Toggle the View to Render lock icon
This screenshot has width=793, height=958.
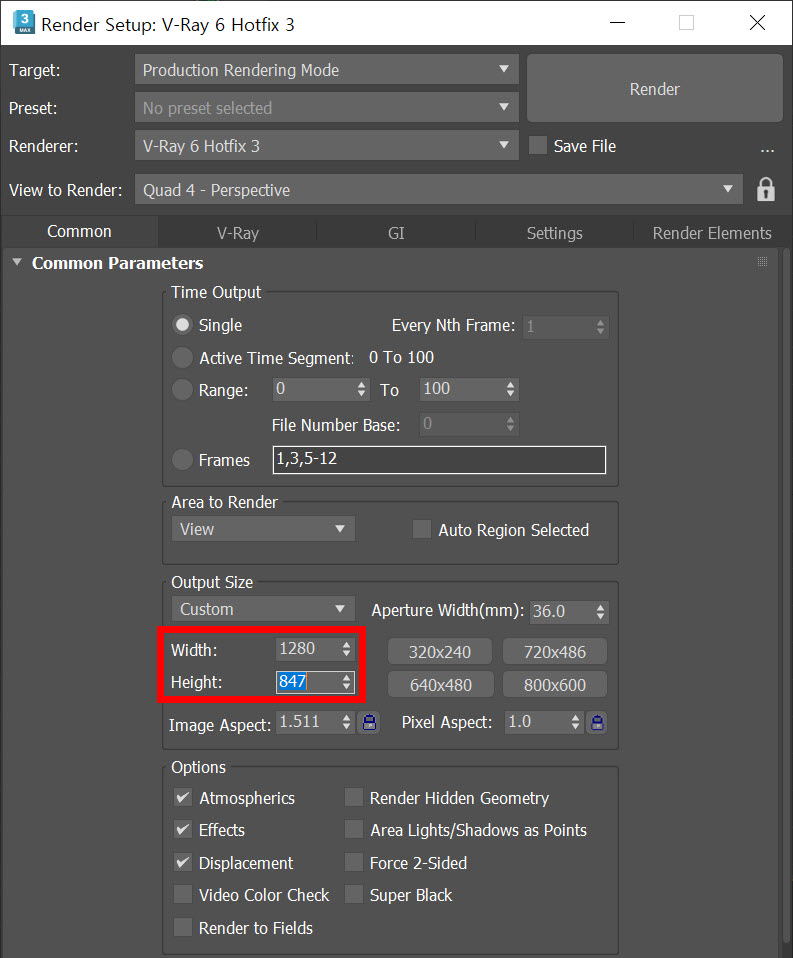(x=766, y=190)
